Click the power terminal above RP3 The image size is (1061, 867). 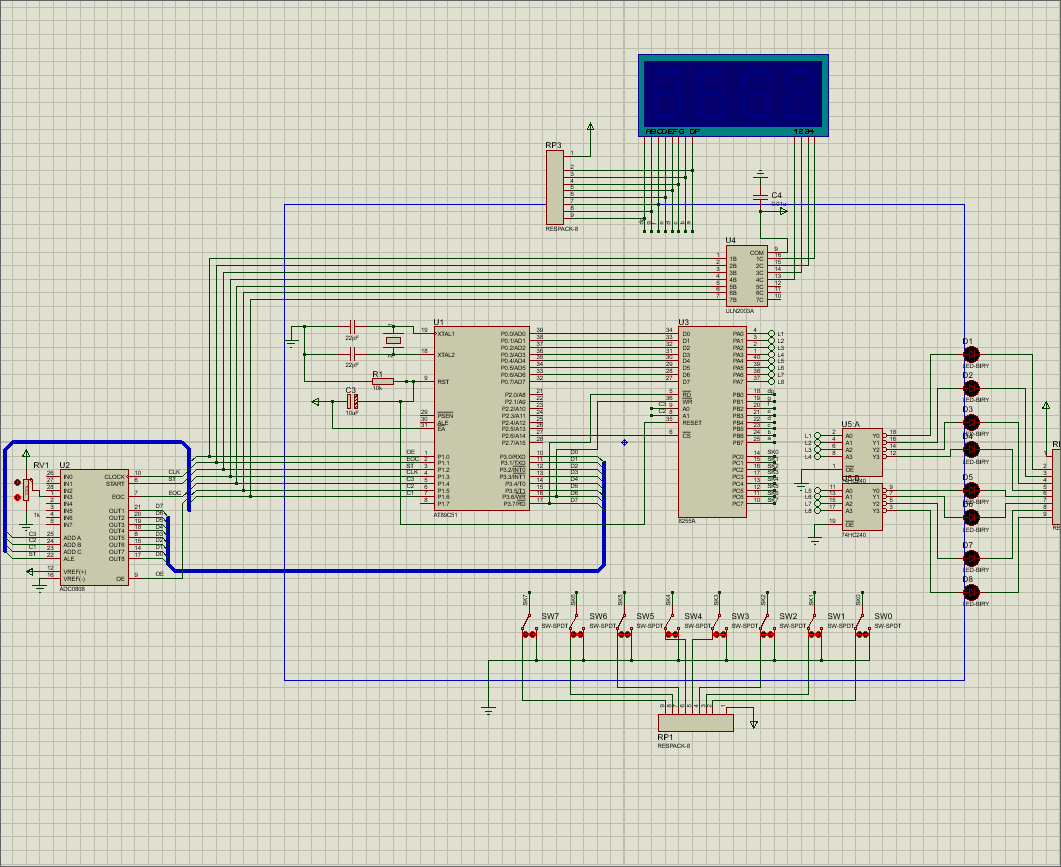[590, 127]
